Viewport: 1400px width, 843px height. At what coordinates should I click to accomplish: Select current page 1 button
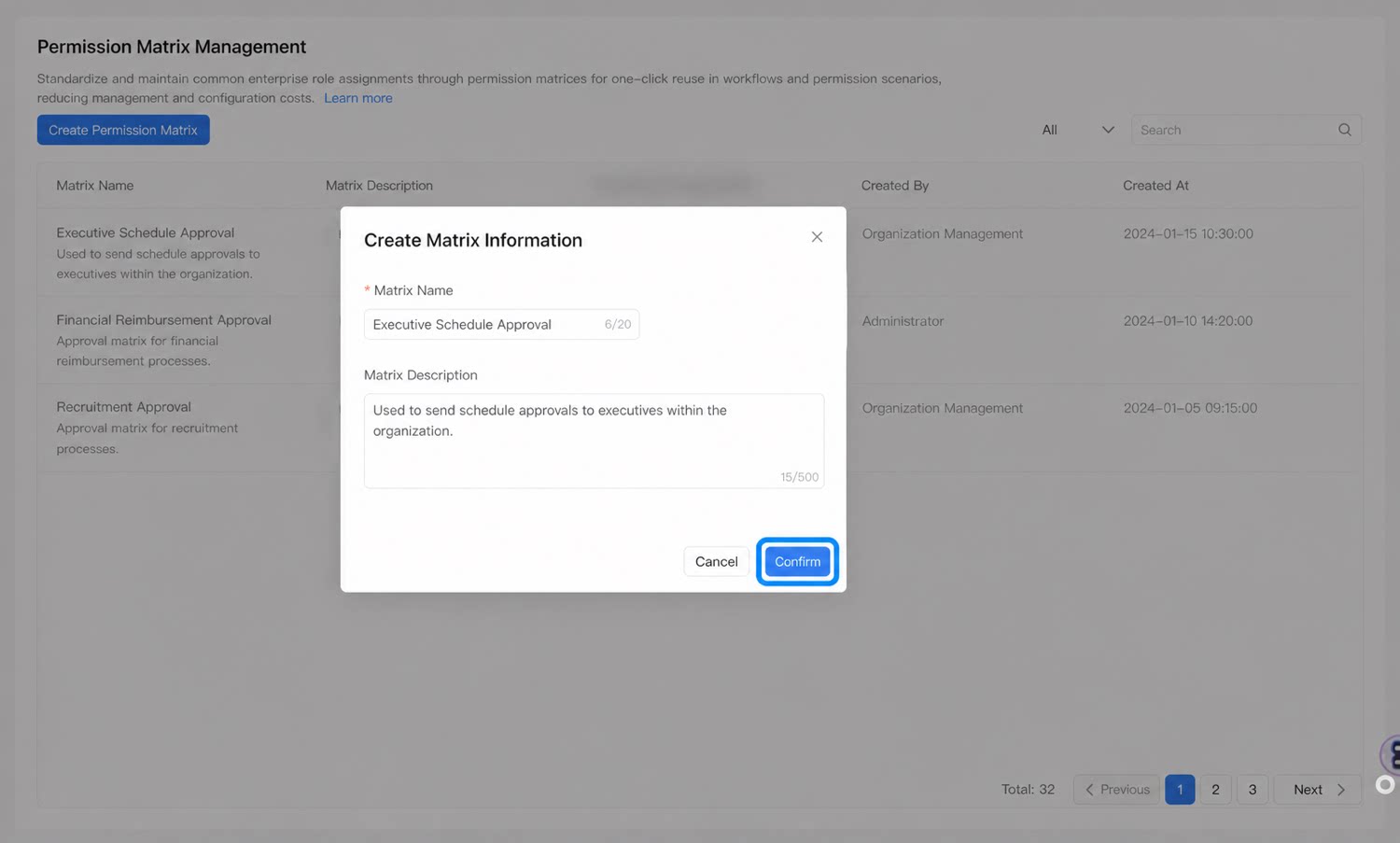tap(1180, 790)
